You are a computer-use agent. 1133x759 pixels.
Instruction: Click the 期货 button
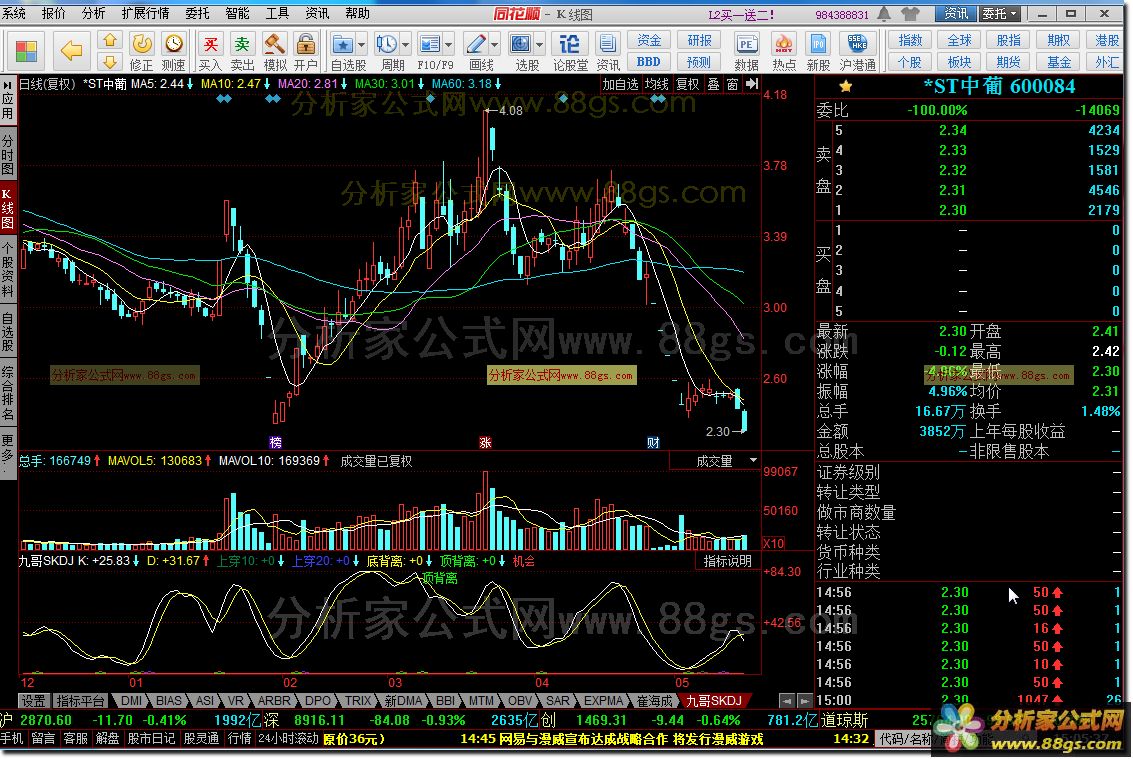pyautogui.click(x=1009, y=62)
